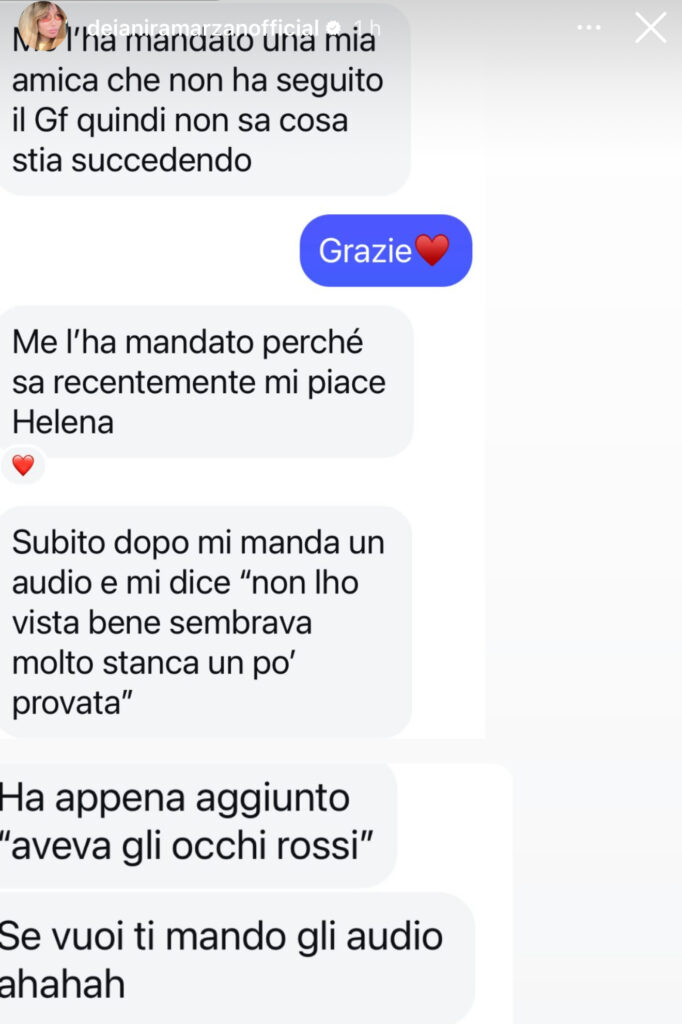Click the 'Se vuoi ti mando gli audio' message
Viewport: 682px width, 1024px height.
pyautogui.click(x=236, y=958)
